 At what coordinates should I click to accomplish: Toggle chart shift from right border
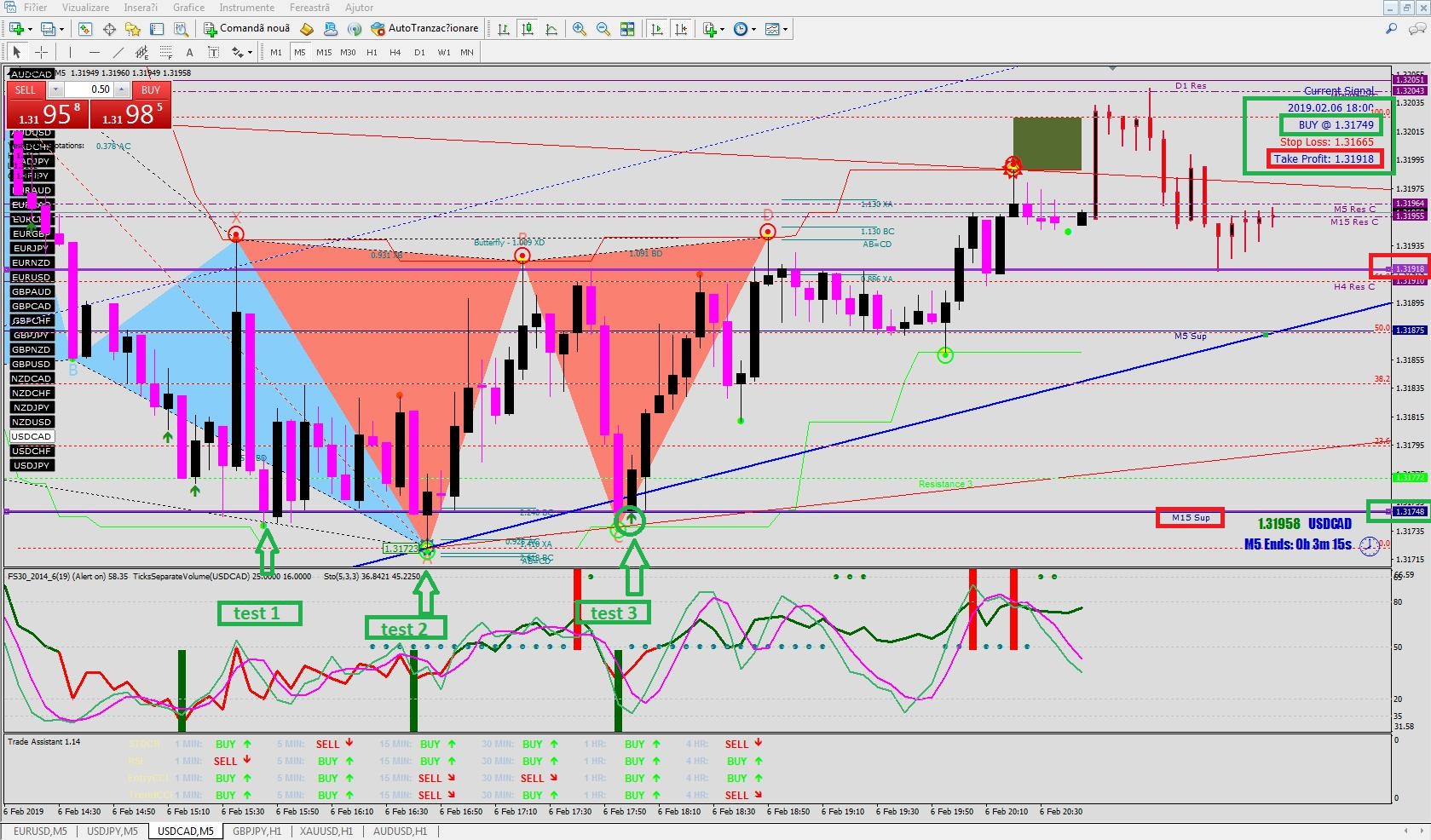680,29
